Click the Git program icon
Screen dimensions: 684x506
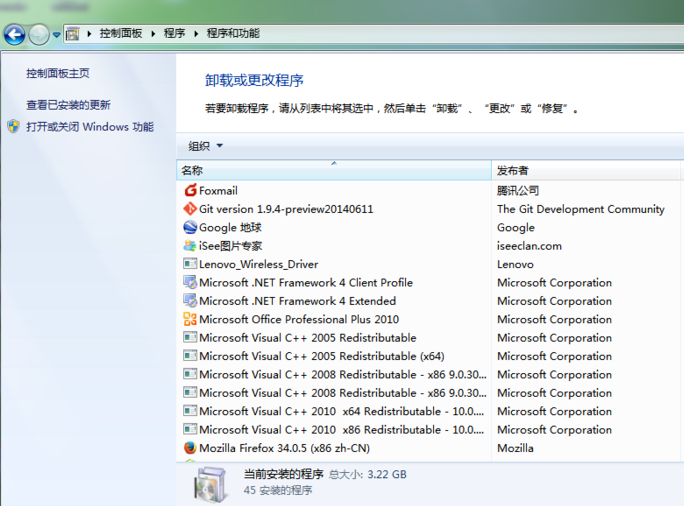click(x=190, y=209)
